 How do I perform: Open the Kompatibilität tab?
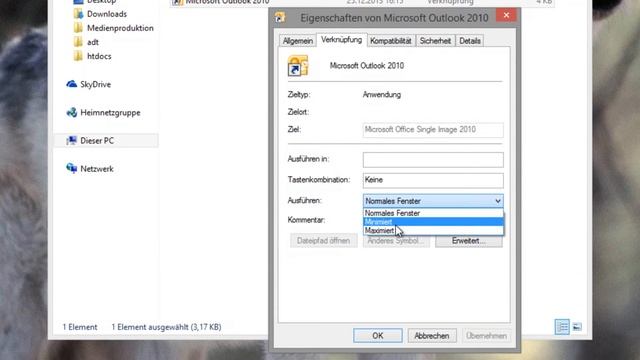click(x=391, y=41)
